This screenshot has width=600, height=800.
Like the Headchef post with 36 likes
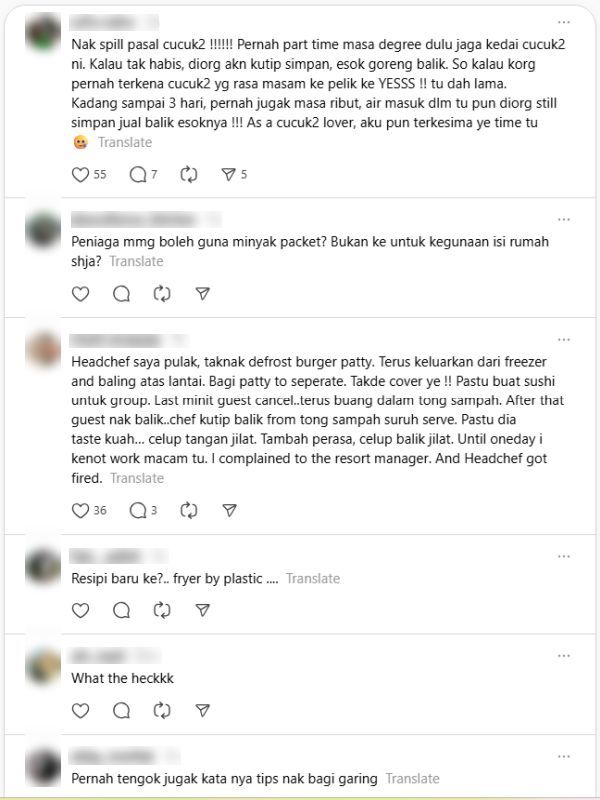pos(81,510)
